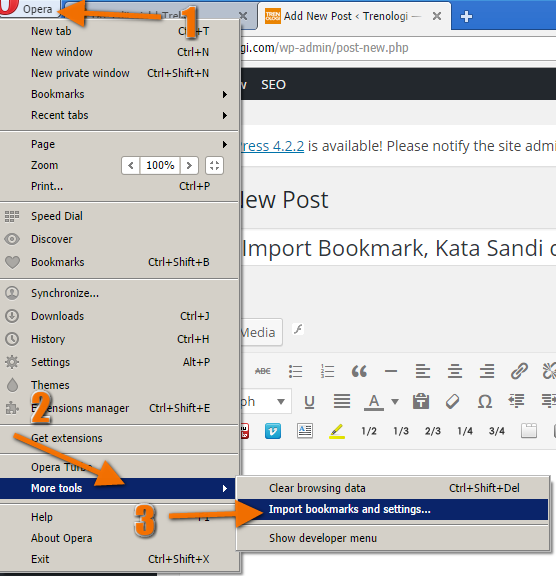Select Clear browsing data

pos(393,488)
